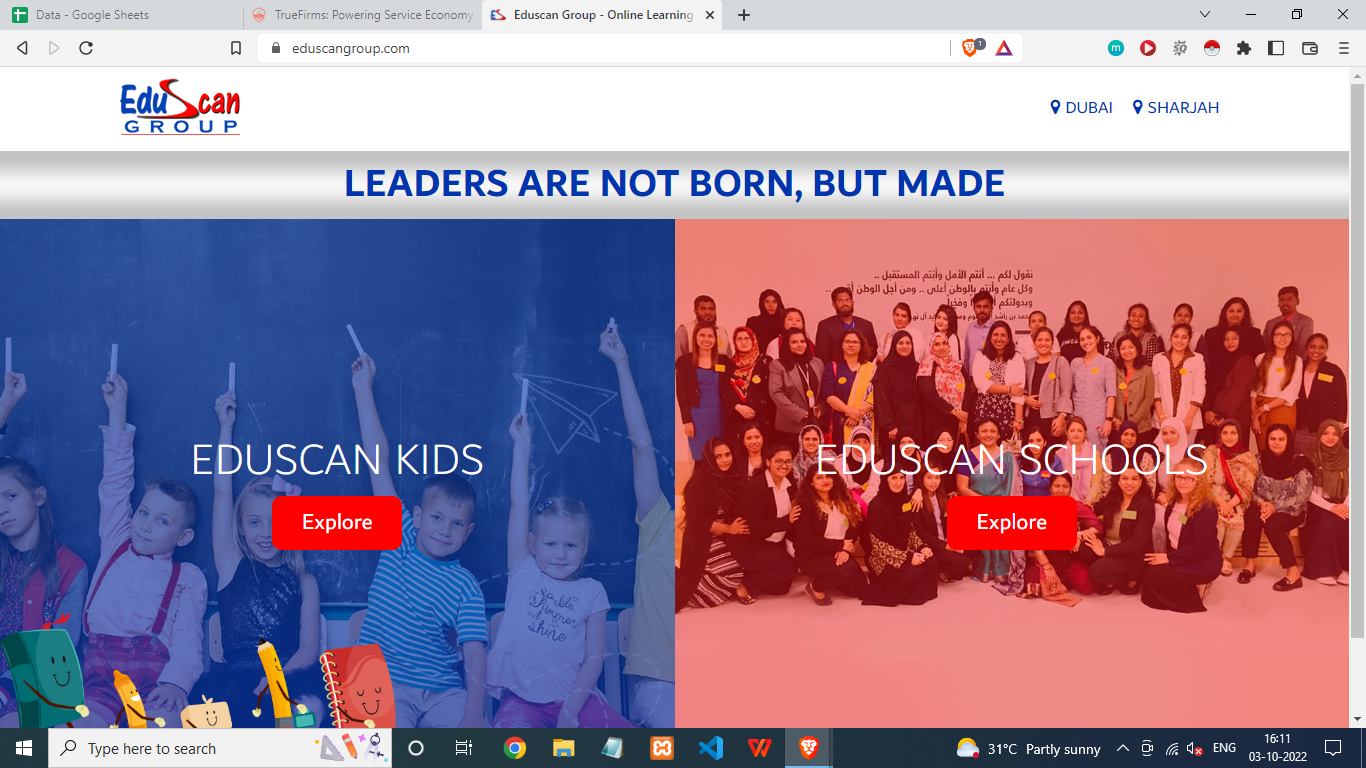Screen dimensions: 1366x768
Task: Click the teal 'm' extension icon
Action: pos(1116,48)
